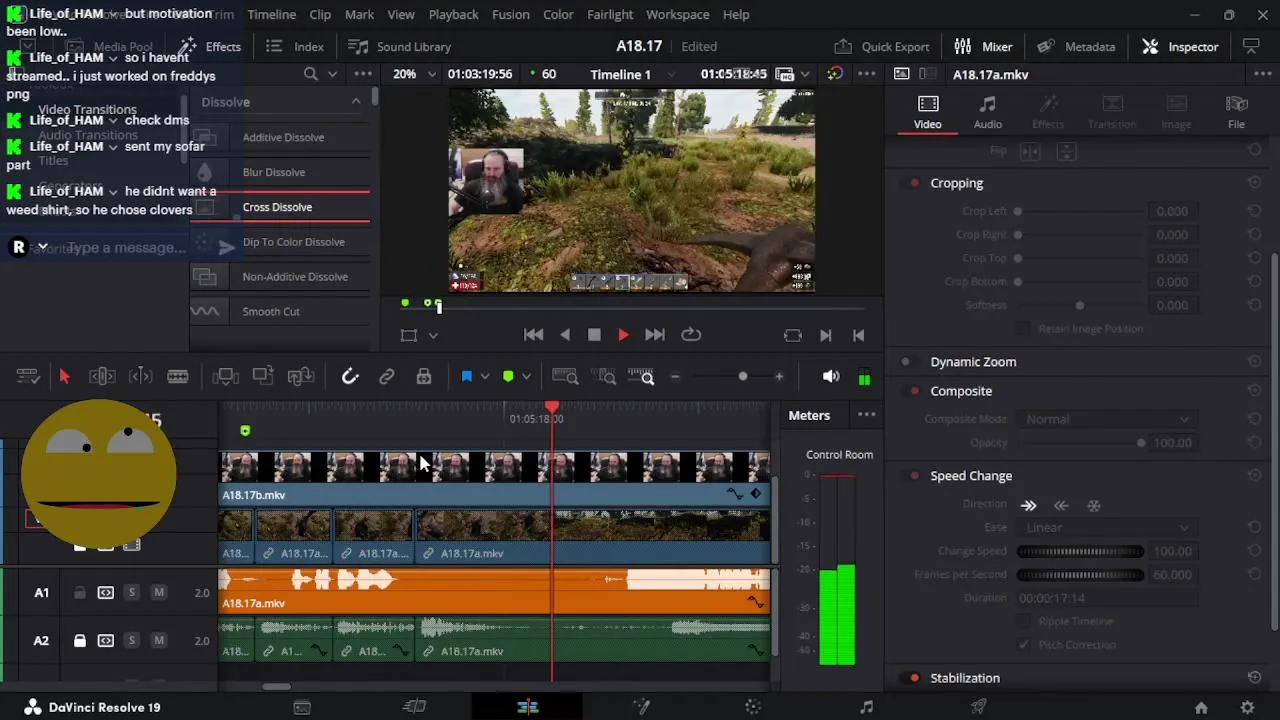Screen dimensions: 1280x720
Task: Click the Insert Clip icon
Action: tap(226, 376)
